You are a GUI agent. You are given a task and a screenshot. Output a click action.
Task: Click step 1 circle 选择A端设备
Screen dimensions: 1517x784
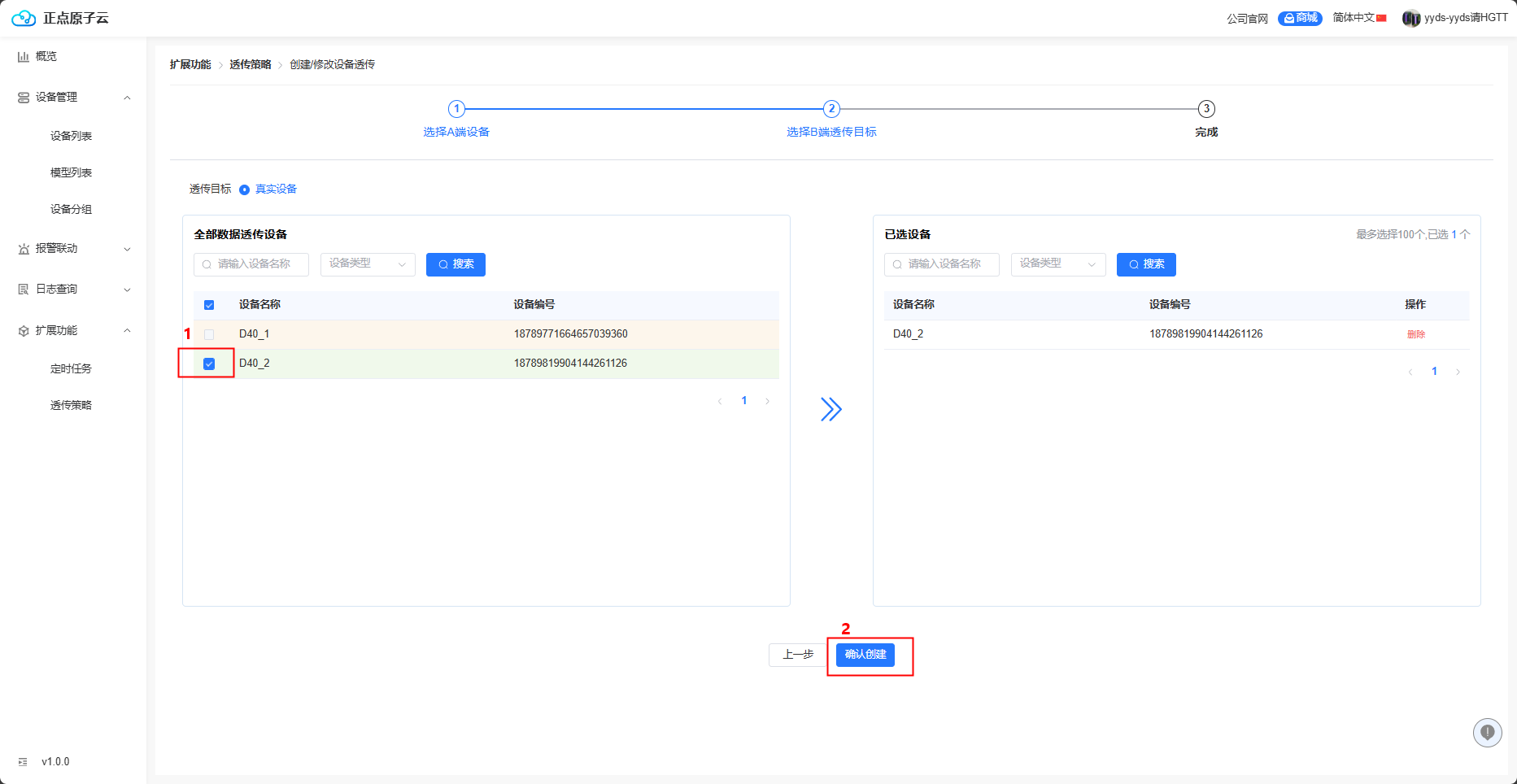point(456,109)
